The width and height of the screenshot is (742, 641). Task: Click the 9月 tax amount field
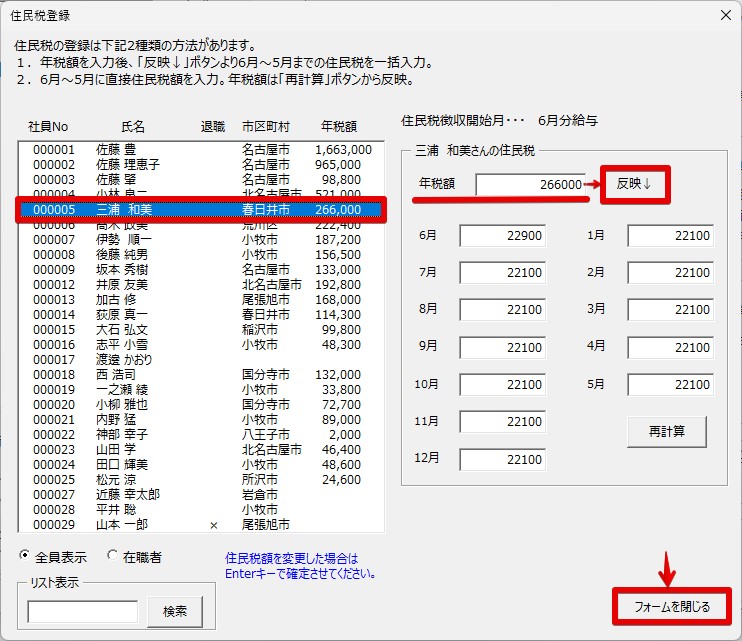[503, 347]
